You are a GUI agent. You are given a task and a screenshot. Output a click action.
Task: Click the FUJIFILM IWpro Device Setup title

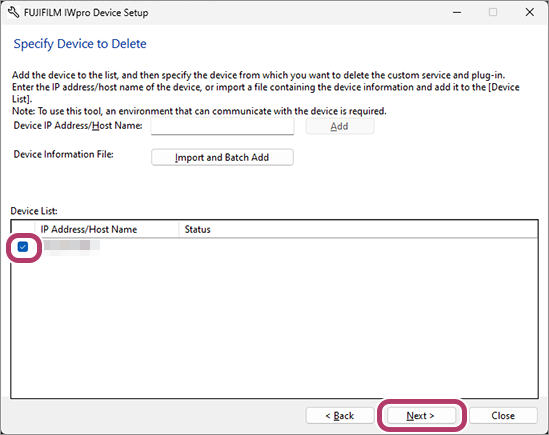(x=86, y=13)
